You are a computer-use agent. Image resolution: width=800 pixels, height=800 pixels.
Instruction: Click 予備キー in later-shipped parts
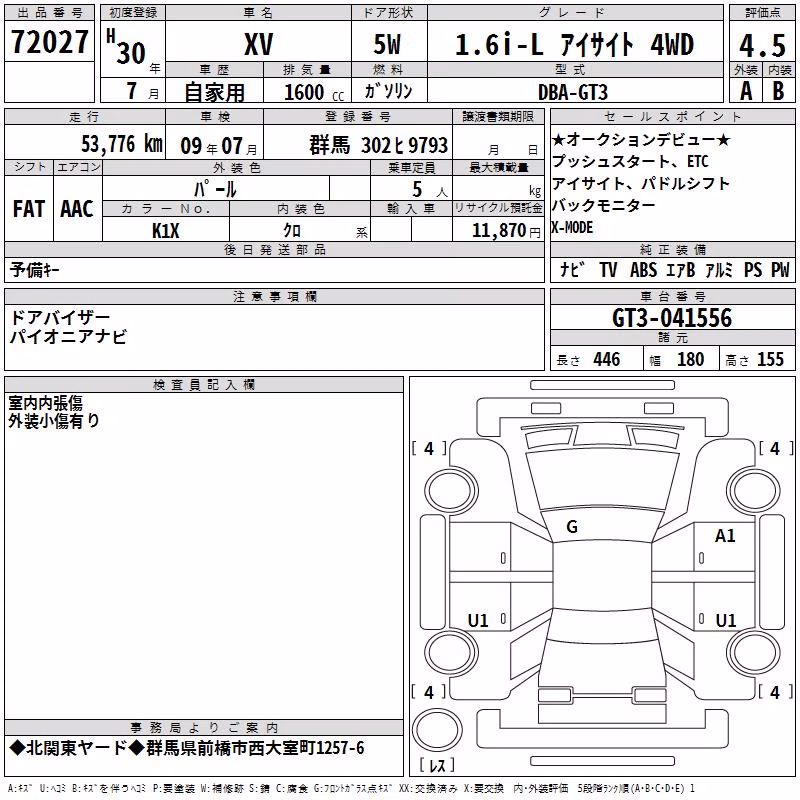coord(34,270)
